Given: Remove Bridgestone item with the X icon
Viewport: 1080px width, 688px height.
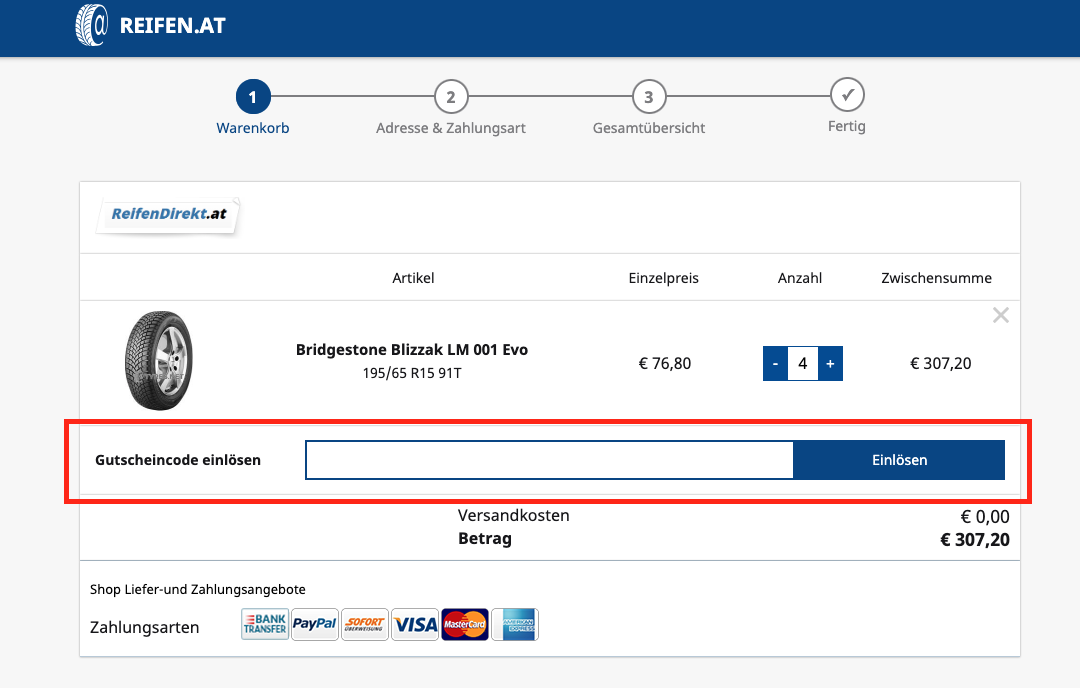Looking at the screenshot, I should coord(1001,315).
